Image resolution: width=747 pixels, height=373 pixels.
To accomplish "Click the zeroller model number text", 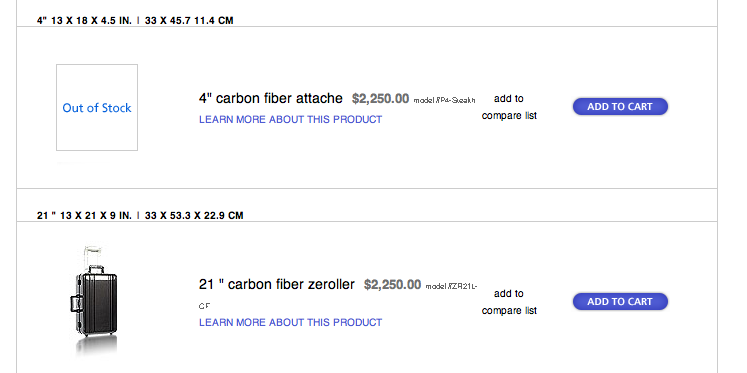I will click(x=451, y=286).
